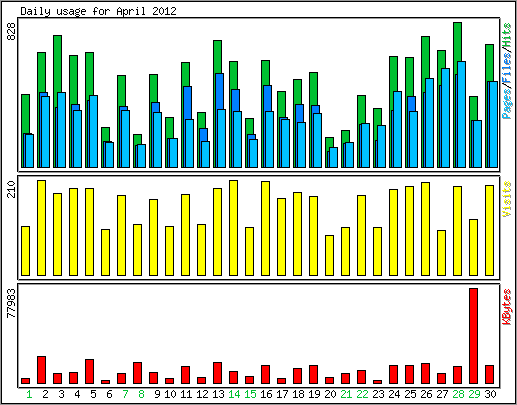
Task: Click the red KBytes bar for day 5
Action: pyautogui.click(x=89, y=372)
